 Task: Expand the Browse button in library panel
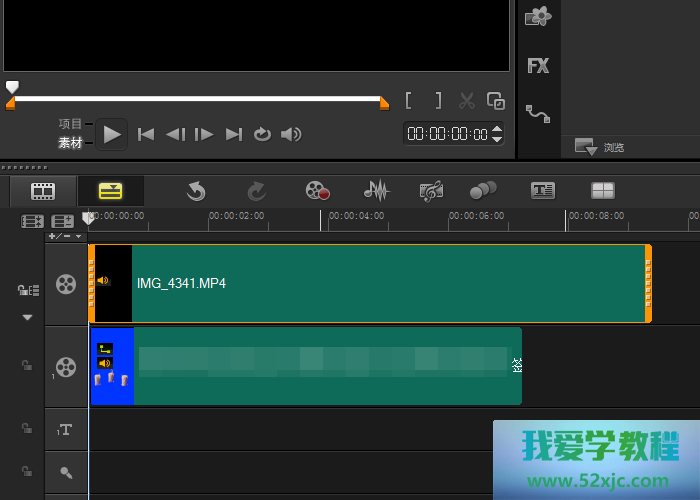[x=586, y=146]
